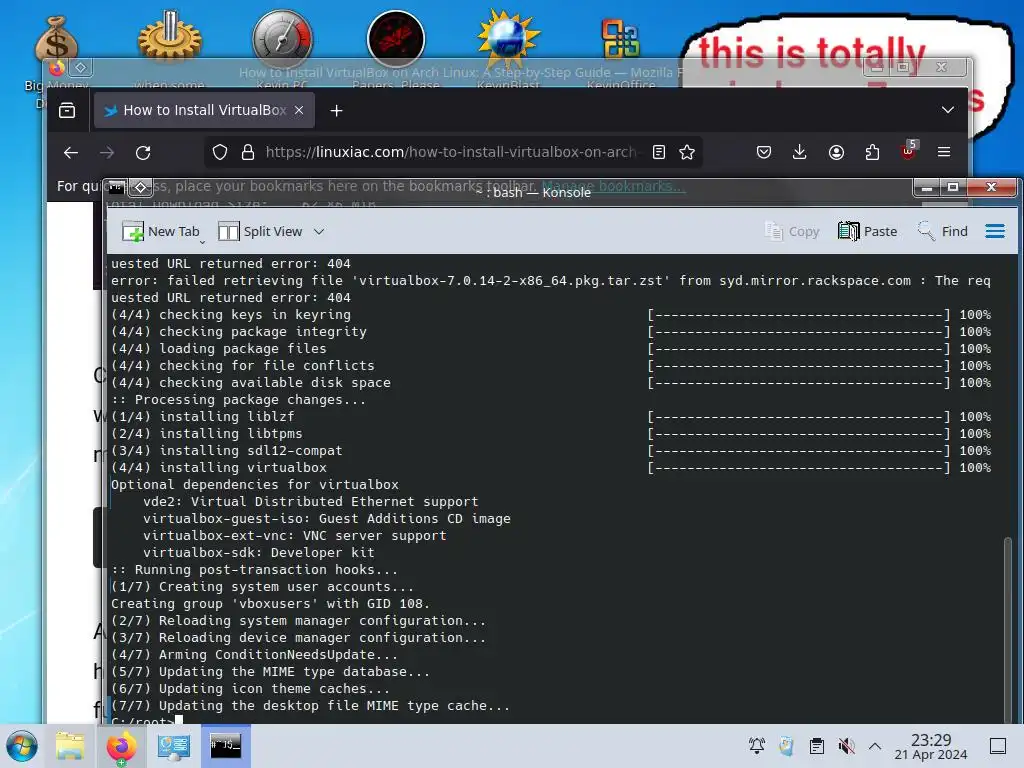Open Firefox tracking protection shield
Viewport: 1024px width, 768px height.
pos(220,152)
